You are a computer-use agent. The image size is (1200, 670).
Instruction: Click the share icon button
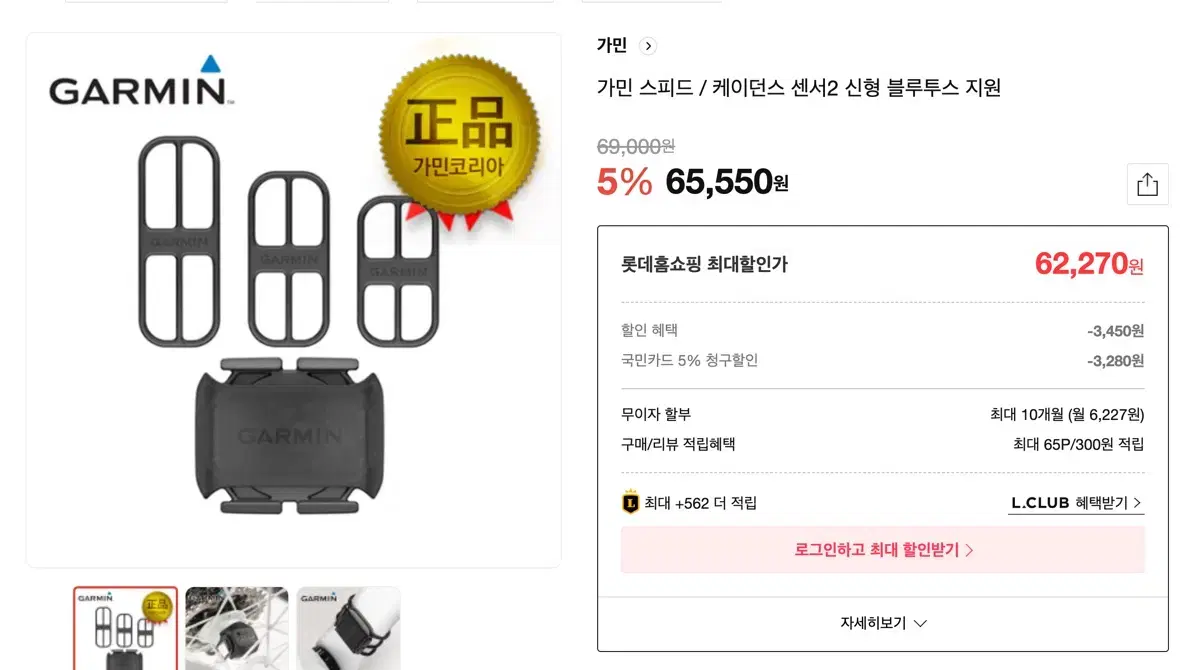pos(1147,185)
